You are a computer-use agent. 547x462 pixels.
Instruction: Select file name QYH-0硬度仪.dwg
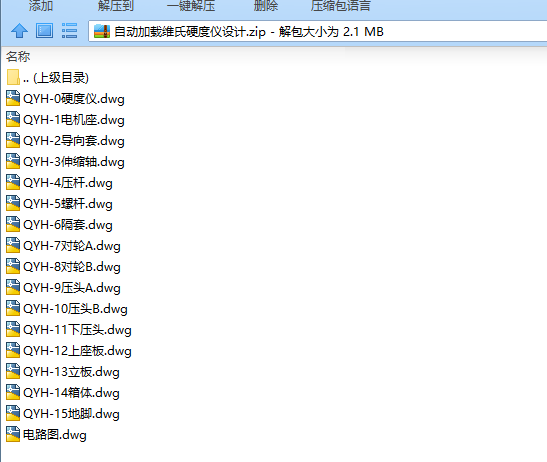(x=74, y=99)
